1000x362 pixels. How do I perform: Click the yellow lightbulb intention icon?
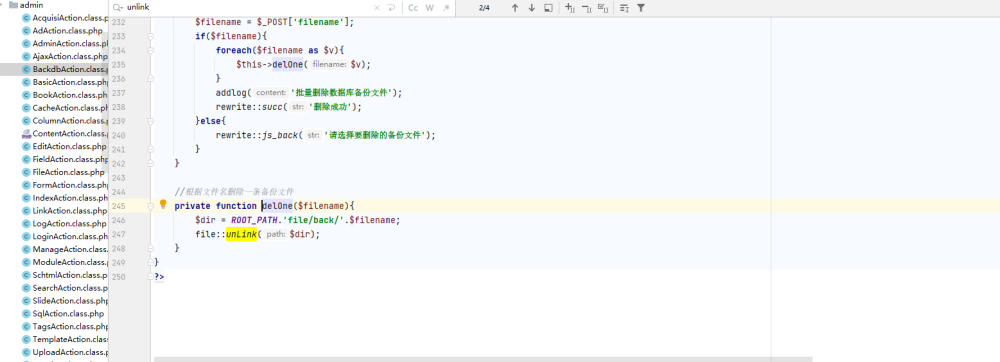(163, 205)
